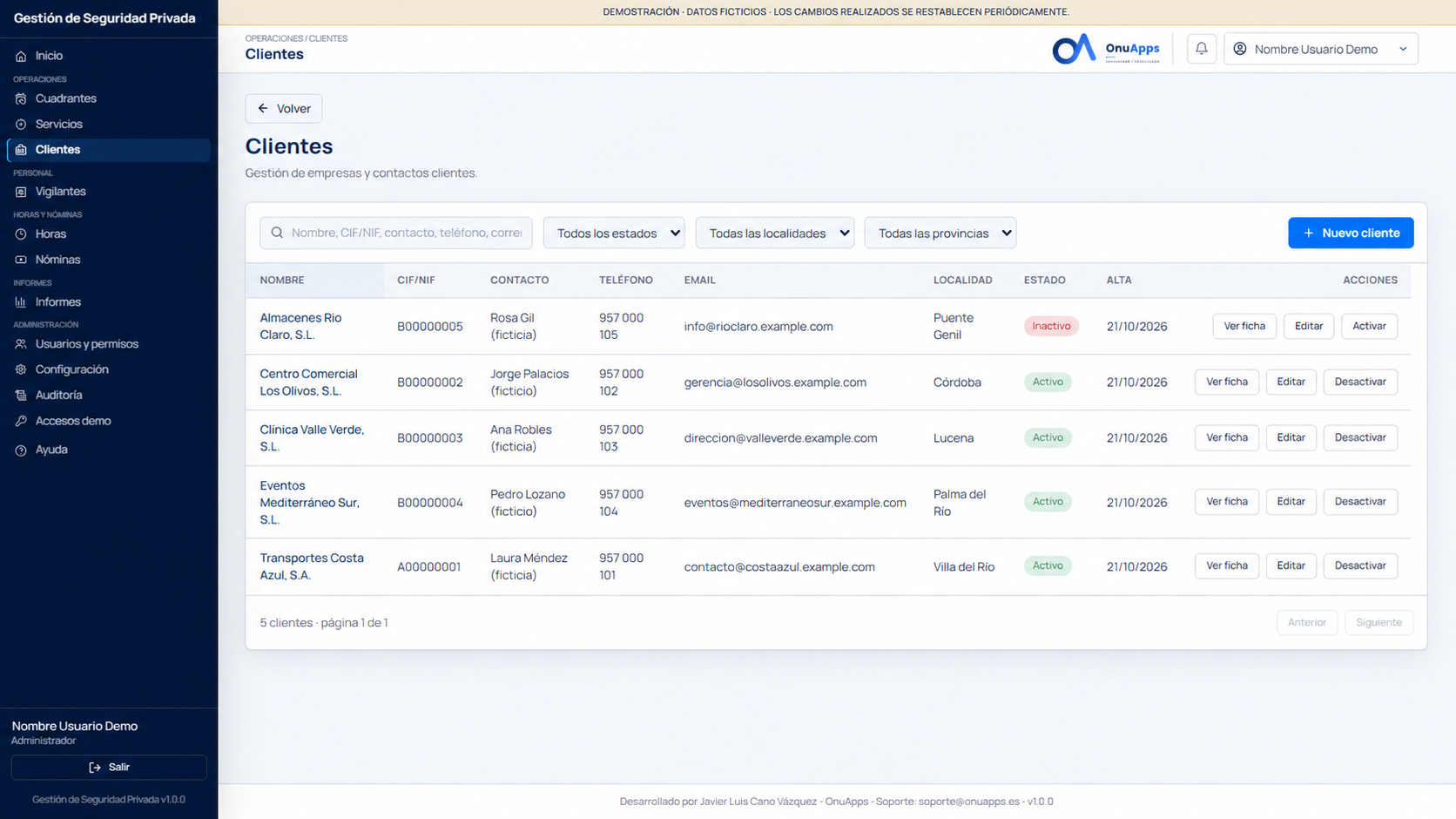Open the Todos los estados filter

(614, 233)
